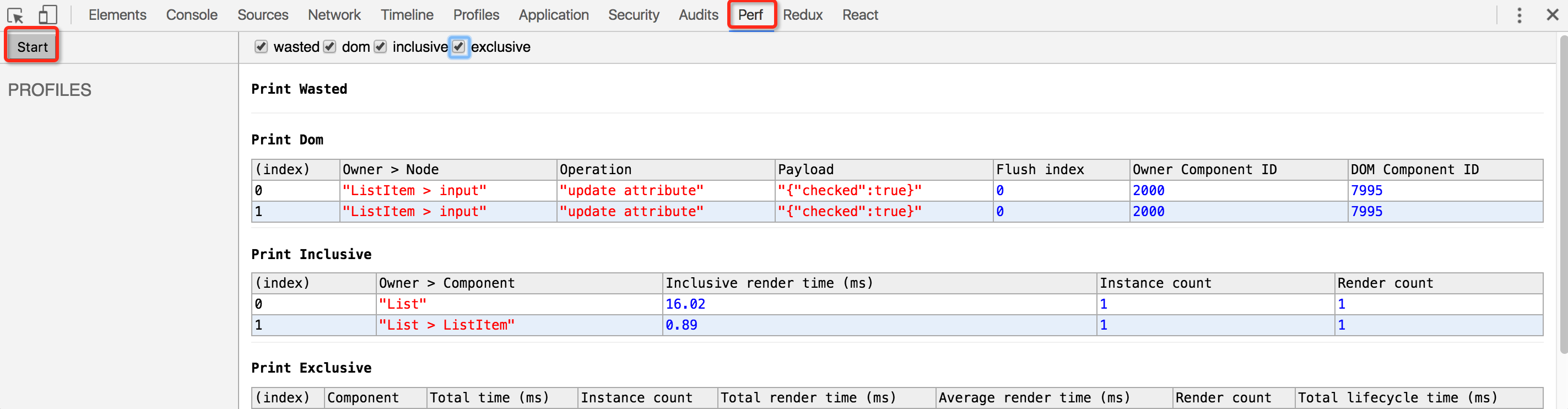Switch to the Console tab
1568x409 pixels.
192,14
